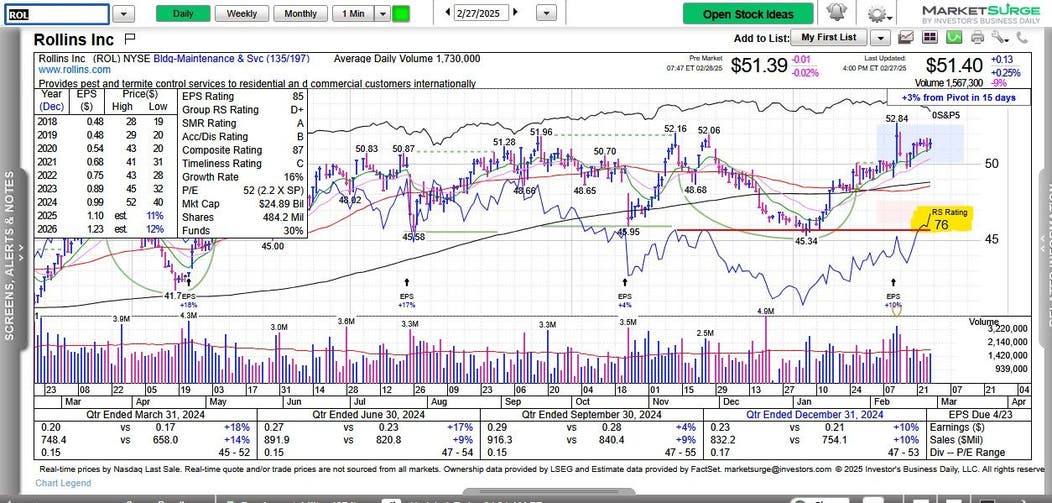
Task: Open the alerts bell icon
Action: coord(836,13)
